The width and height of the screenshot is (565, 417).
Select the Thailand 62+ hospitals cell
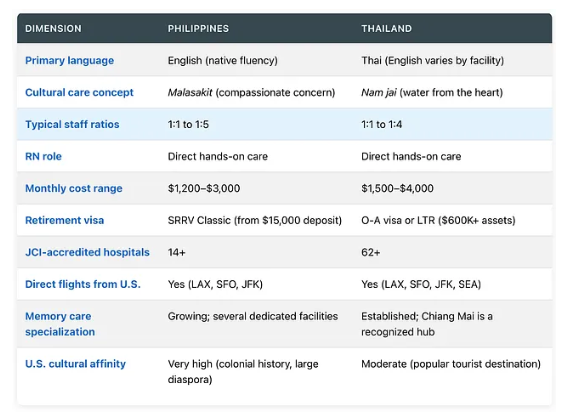click(x=371, y=252)
